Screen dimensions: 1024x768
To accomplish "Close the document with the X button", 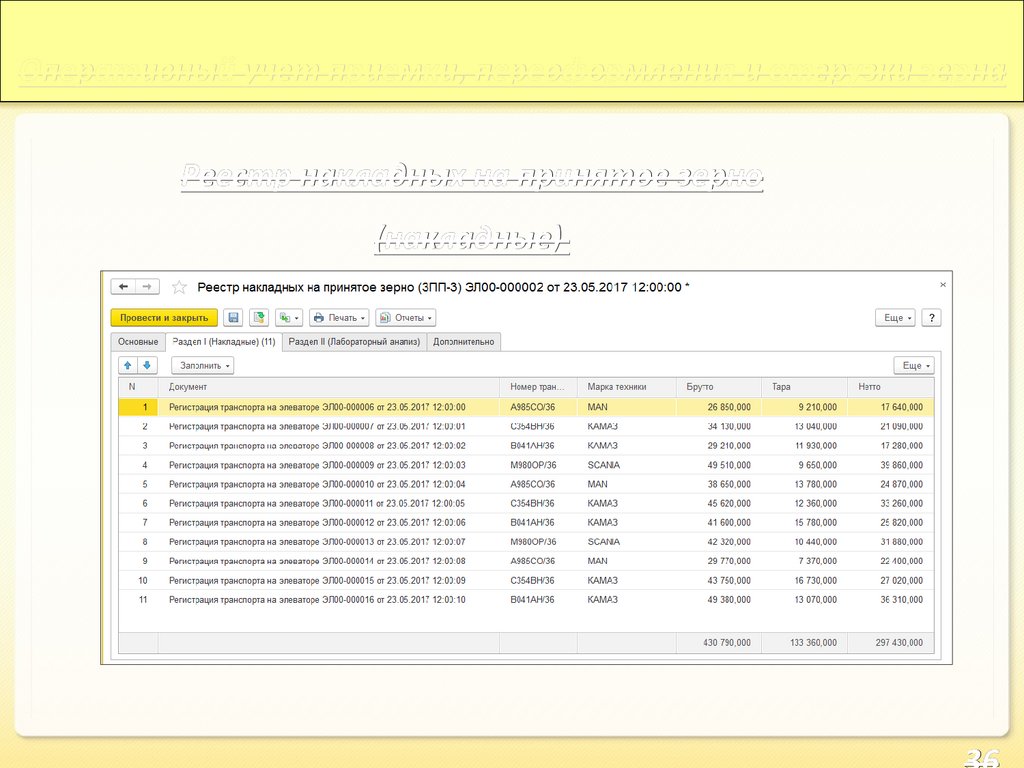I will (941, 285).
